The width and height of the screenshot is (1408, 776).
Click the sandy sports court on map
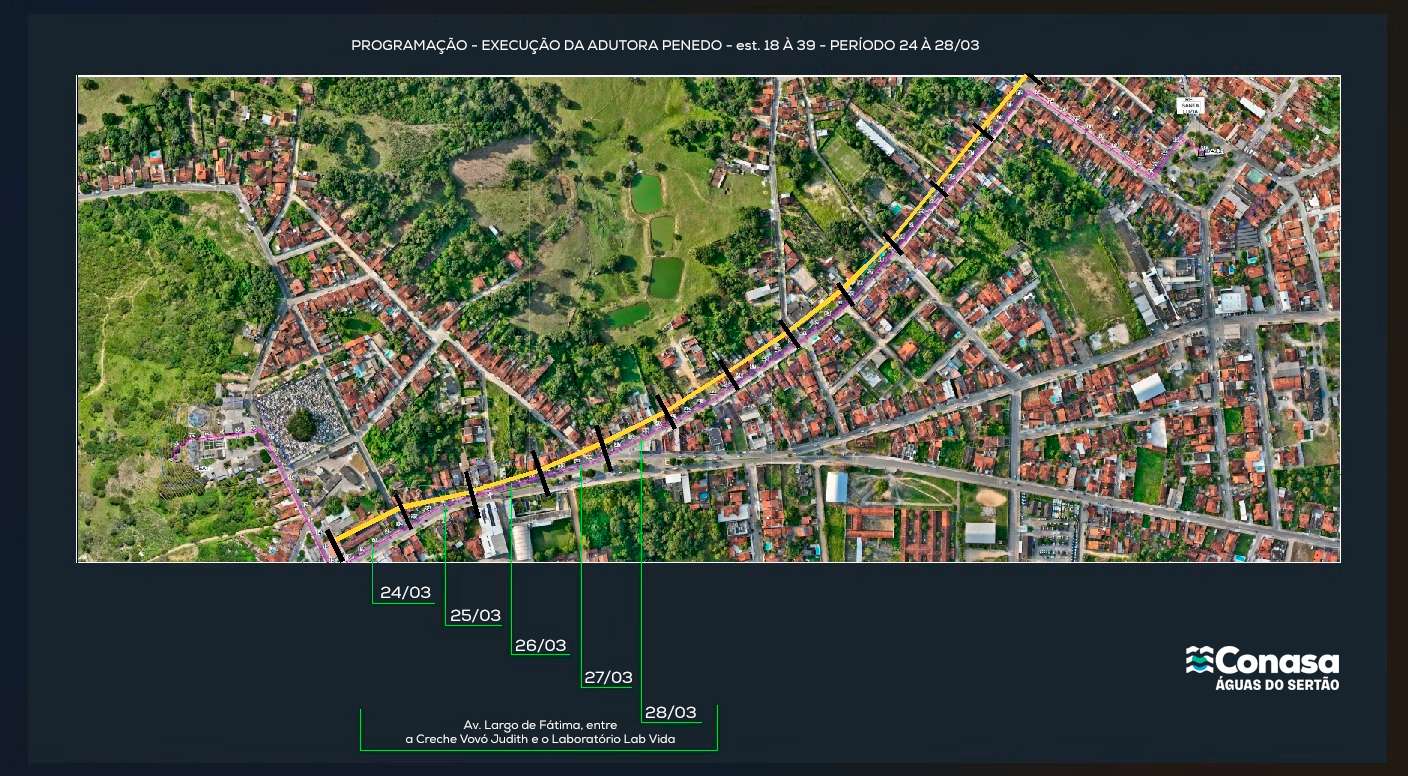coord(990,497)
